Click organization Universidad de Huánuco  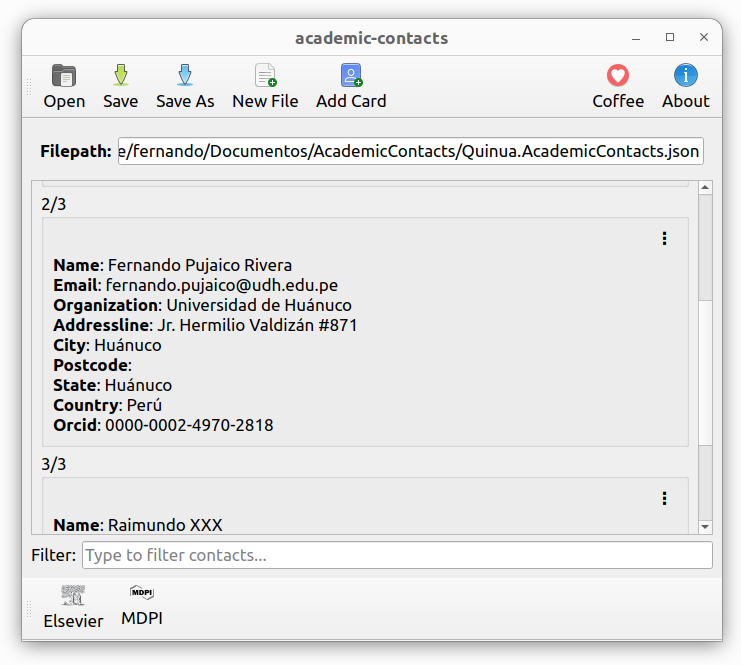click(x=259, y=305)
